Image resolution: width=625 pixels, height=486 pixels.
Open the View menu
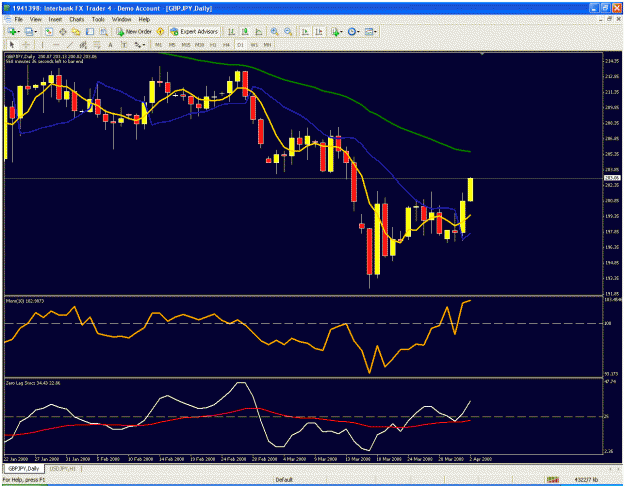click(x=35, y=19)
